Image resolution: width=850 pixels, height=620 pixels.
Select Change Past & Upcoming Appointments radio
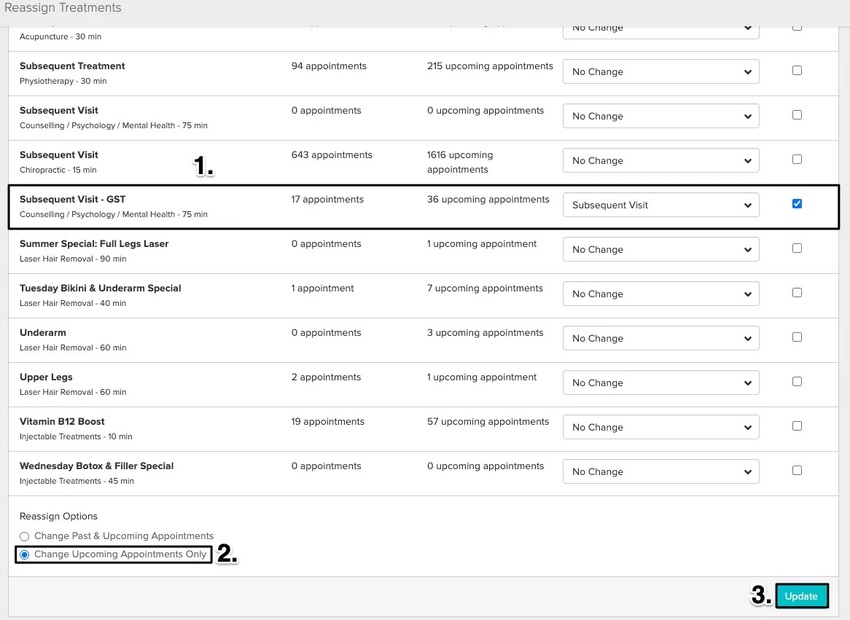coord(24,537)
